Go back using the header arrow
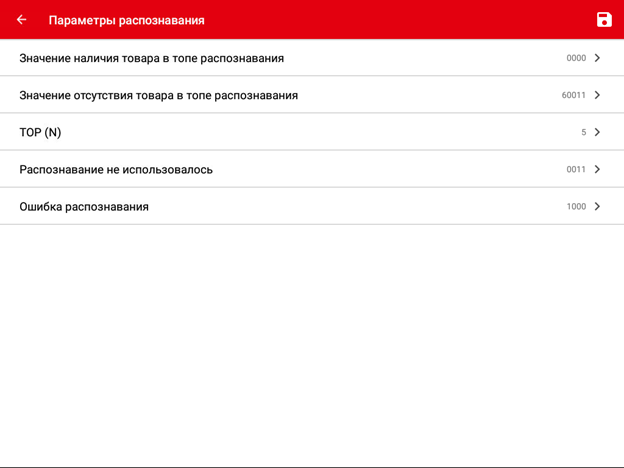 point(22,20)
